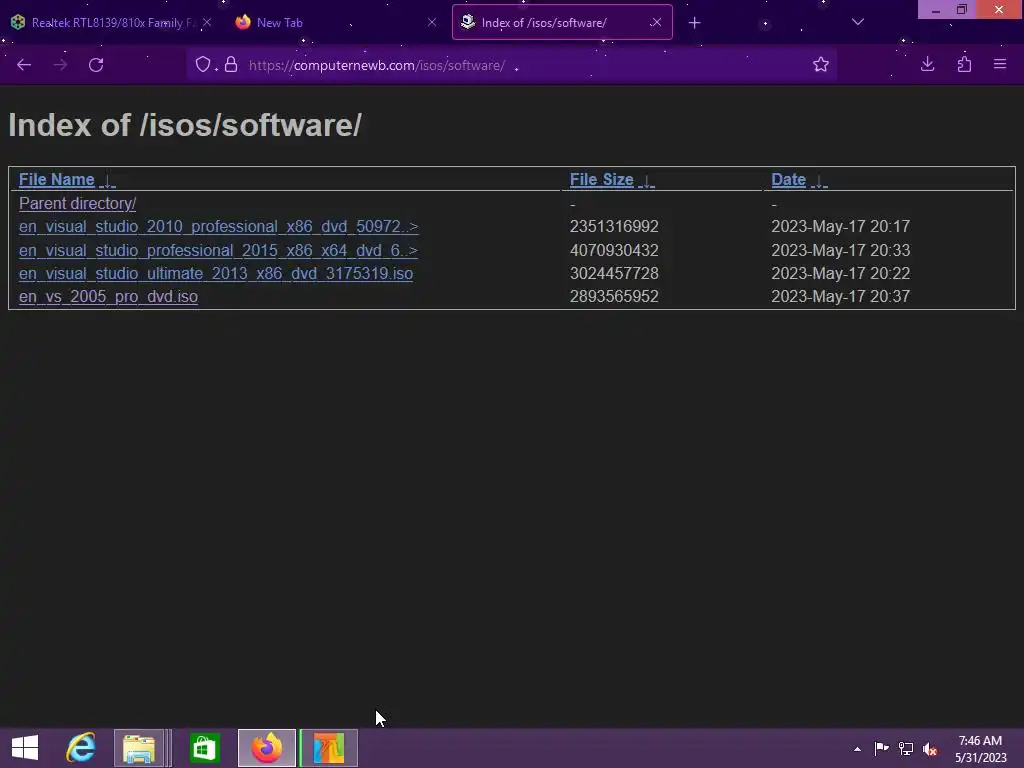Reload the current page

pos(96,65)
